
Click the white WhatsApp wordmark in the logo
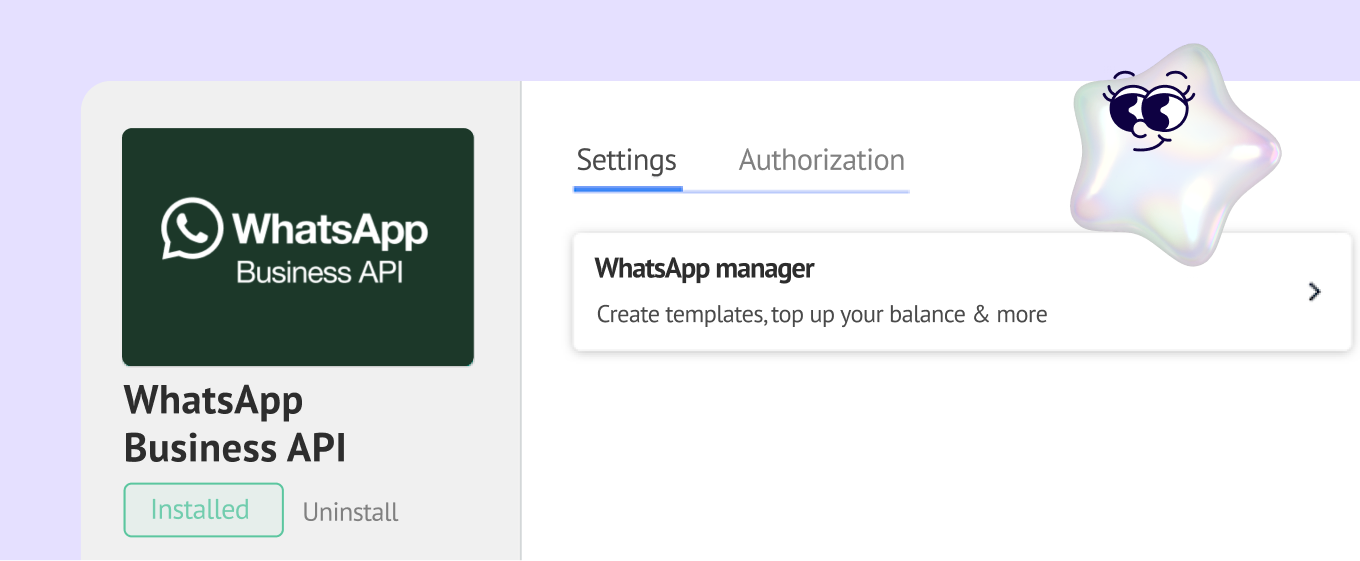coord(331,228)
